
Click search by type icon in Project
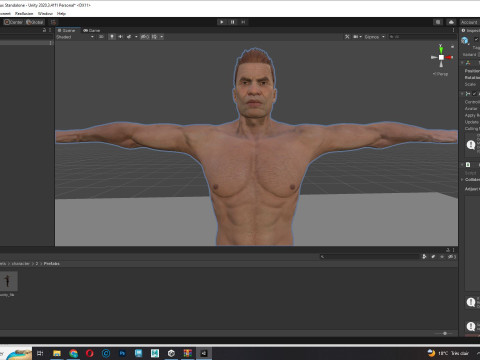point(424,257)
